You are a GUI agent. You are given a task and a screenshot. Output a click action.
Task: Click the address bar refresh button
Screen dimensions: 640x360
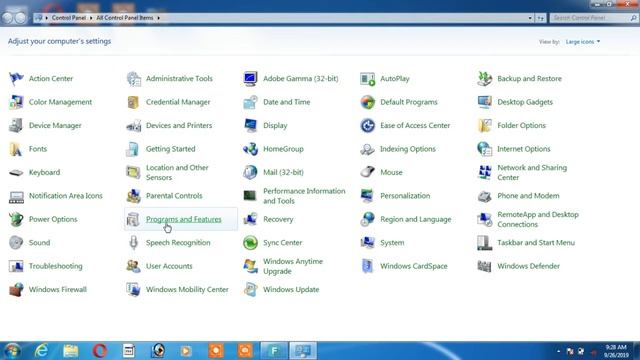[x=540, y=18]
